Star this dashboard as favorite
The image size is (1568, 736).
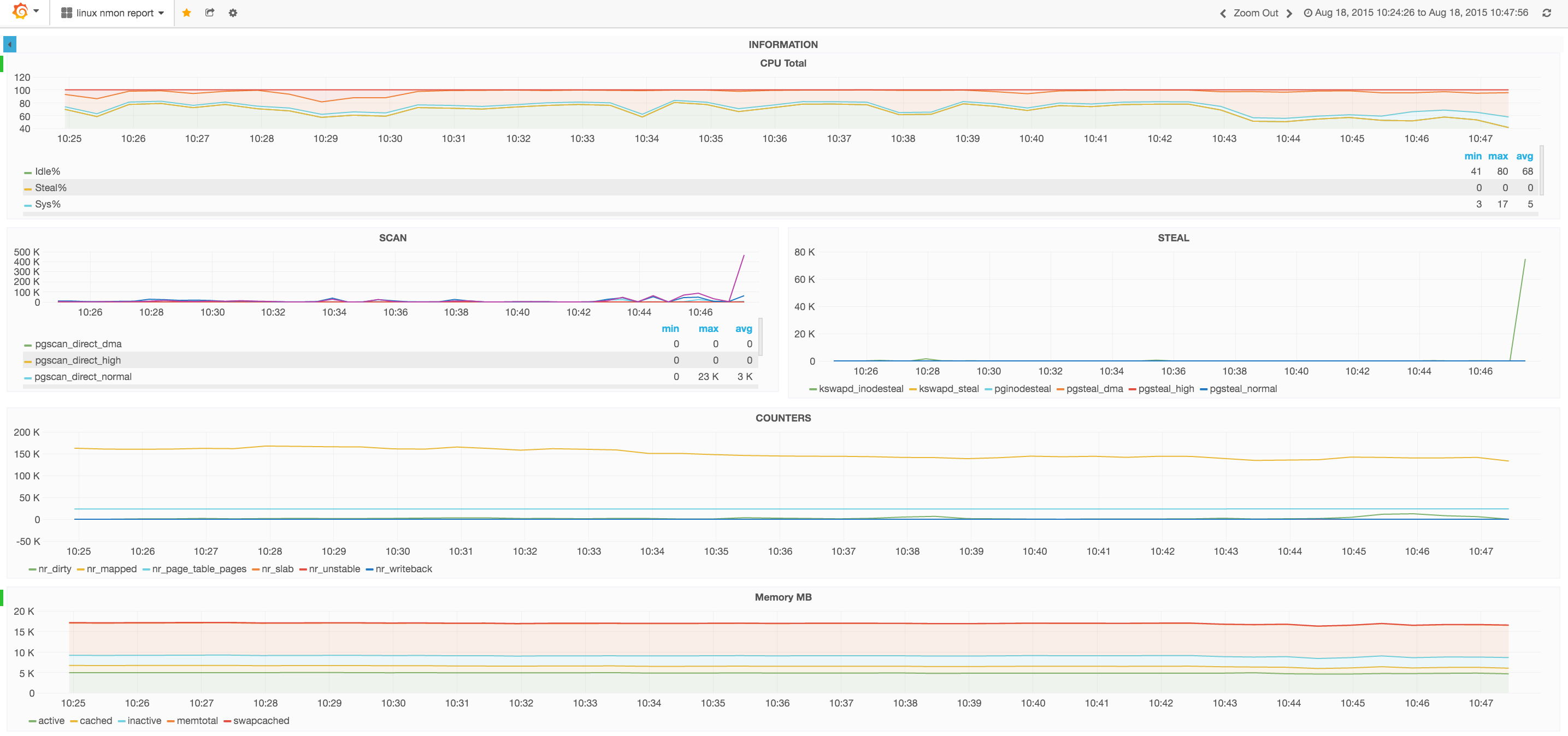pyautogui.click(x=187, y=13)
